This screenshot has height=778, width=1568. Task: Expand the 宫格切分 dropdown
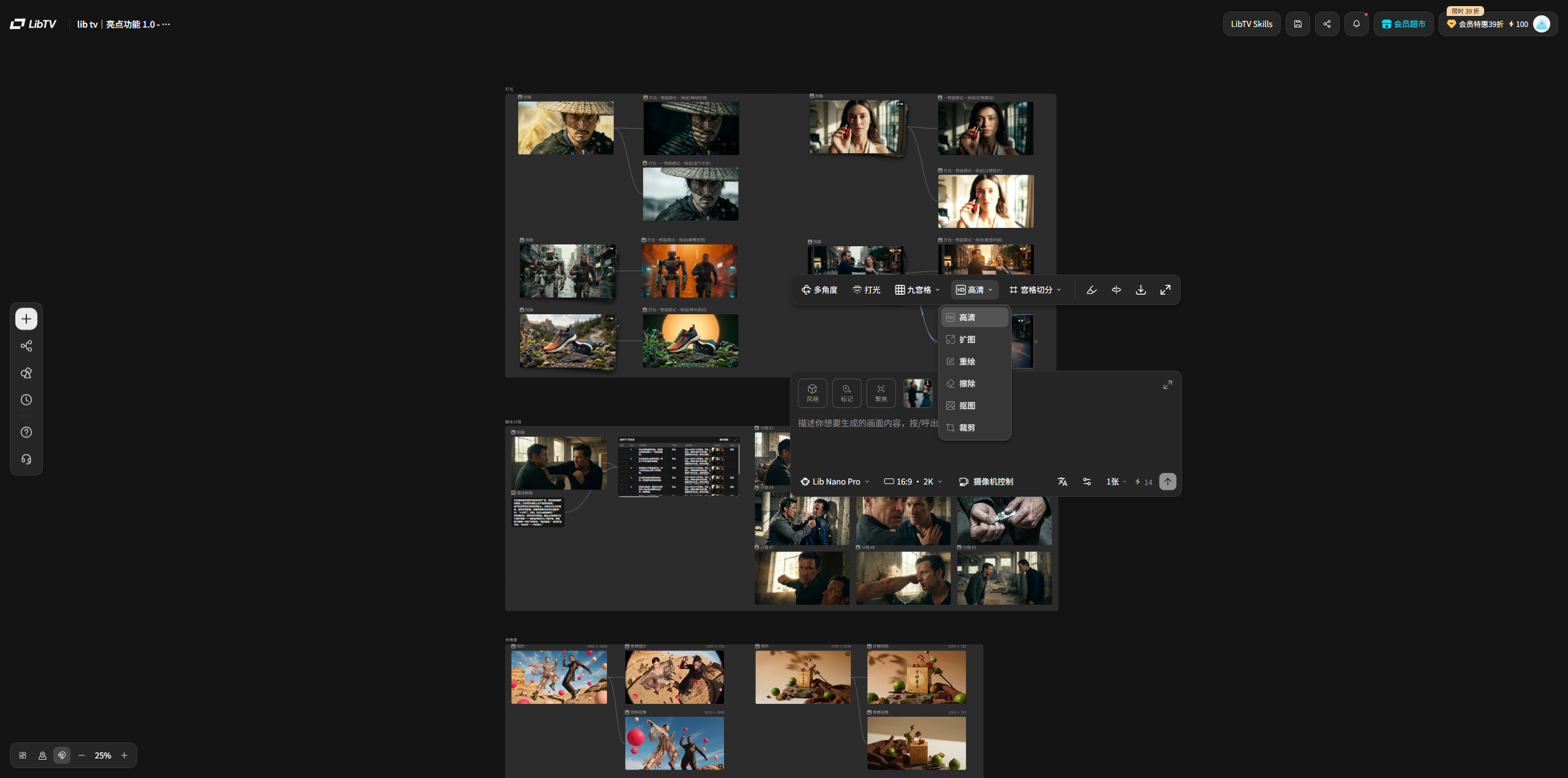(1036, 290)
